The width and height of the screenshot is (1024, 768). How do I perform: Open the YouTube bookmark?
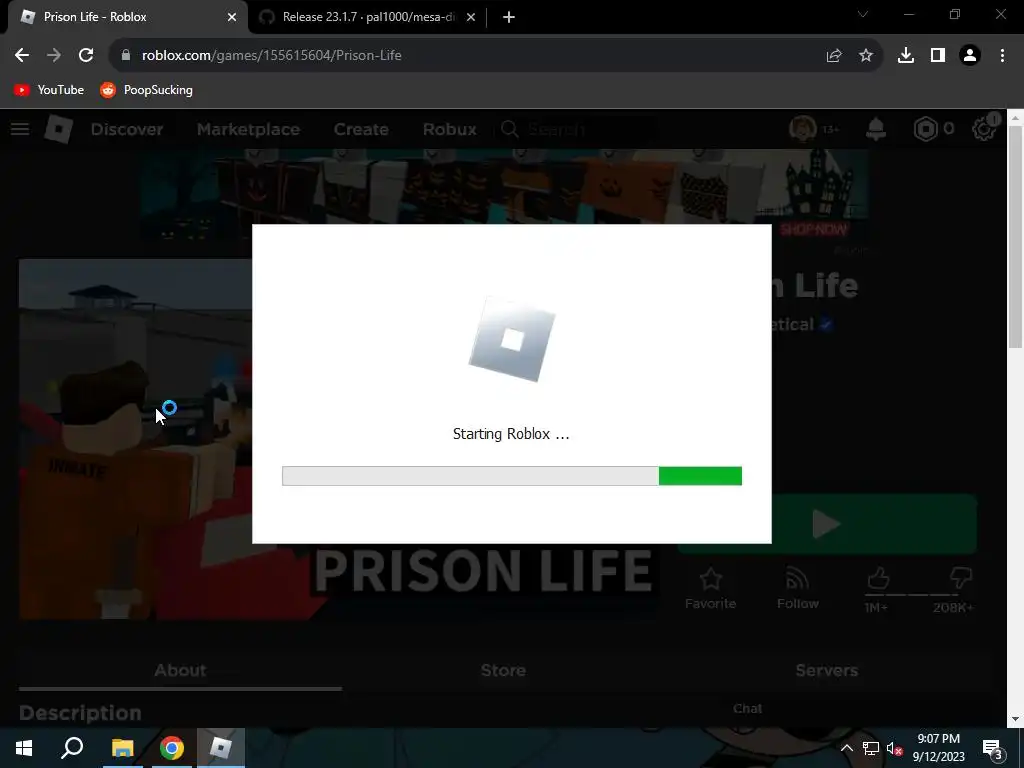point(49,90)
